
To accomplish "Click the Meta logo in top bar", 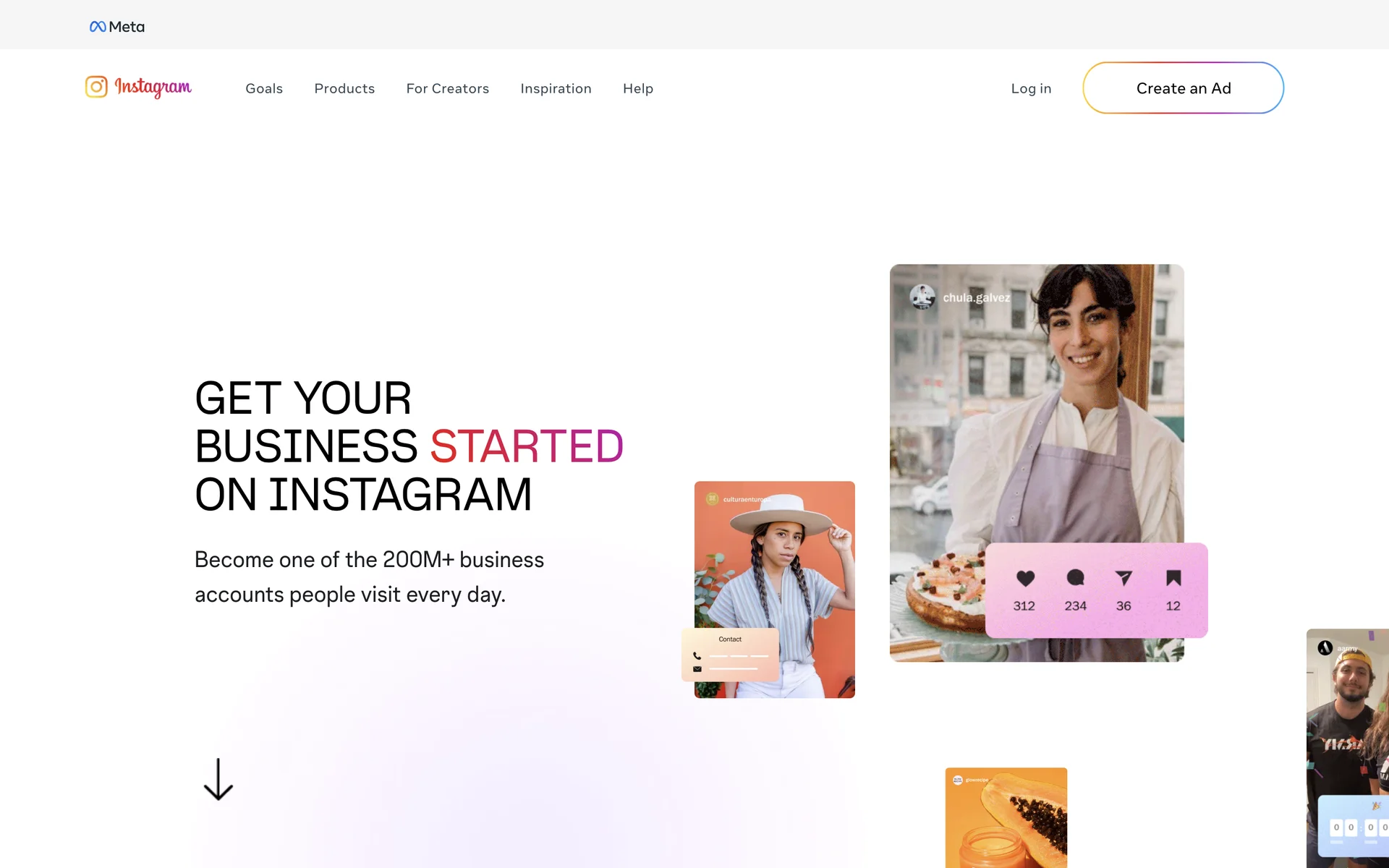I will point(117,27).
